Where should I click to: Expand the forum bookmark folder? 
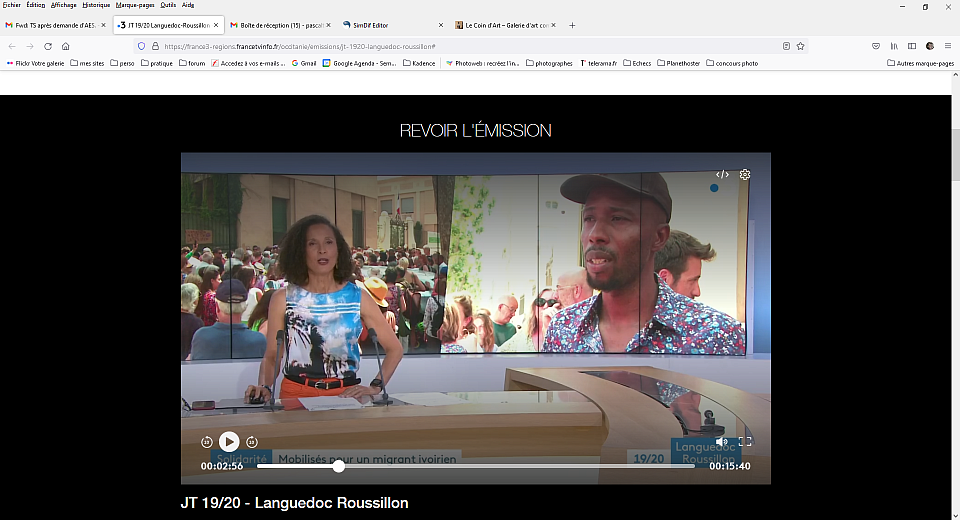[192, 63]
